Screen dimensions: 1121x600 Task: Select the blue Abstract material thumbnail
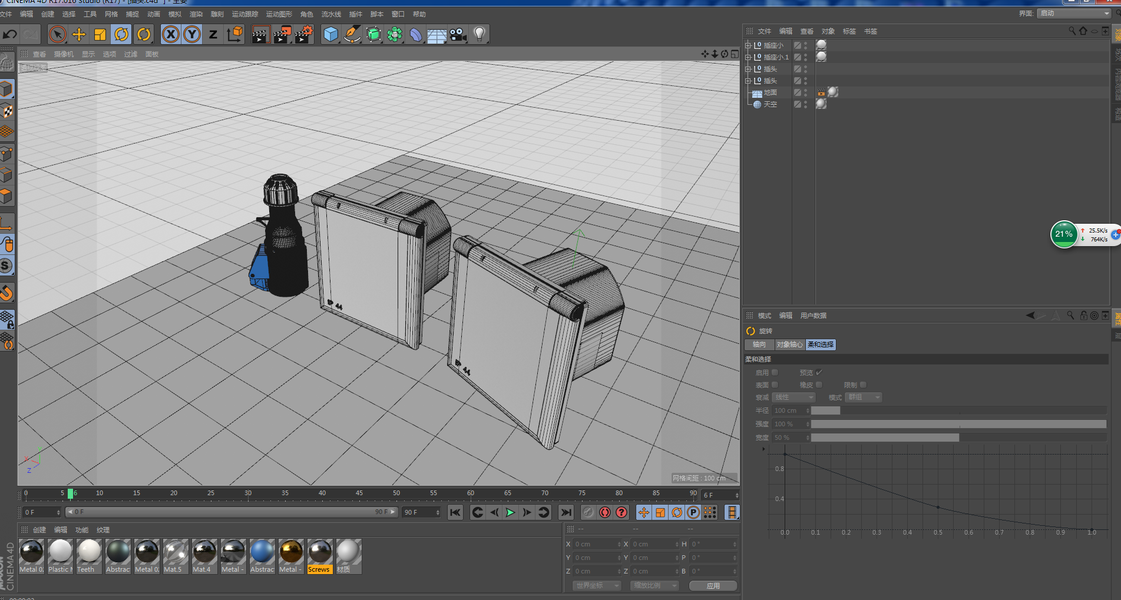[x=262, y=553]
